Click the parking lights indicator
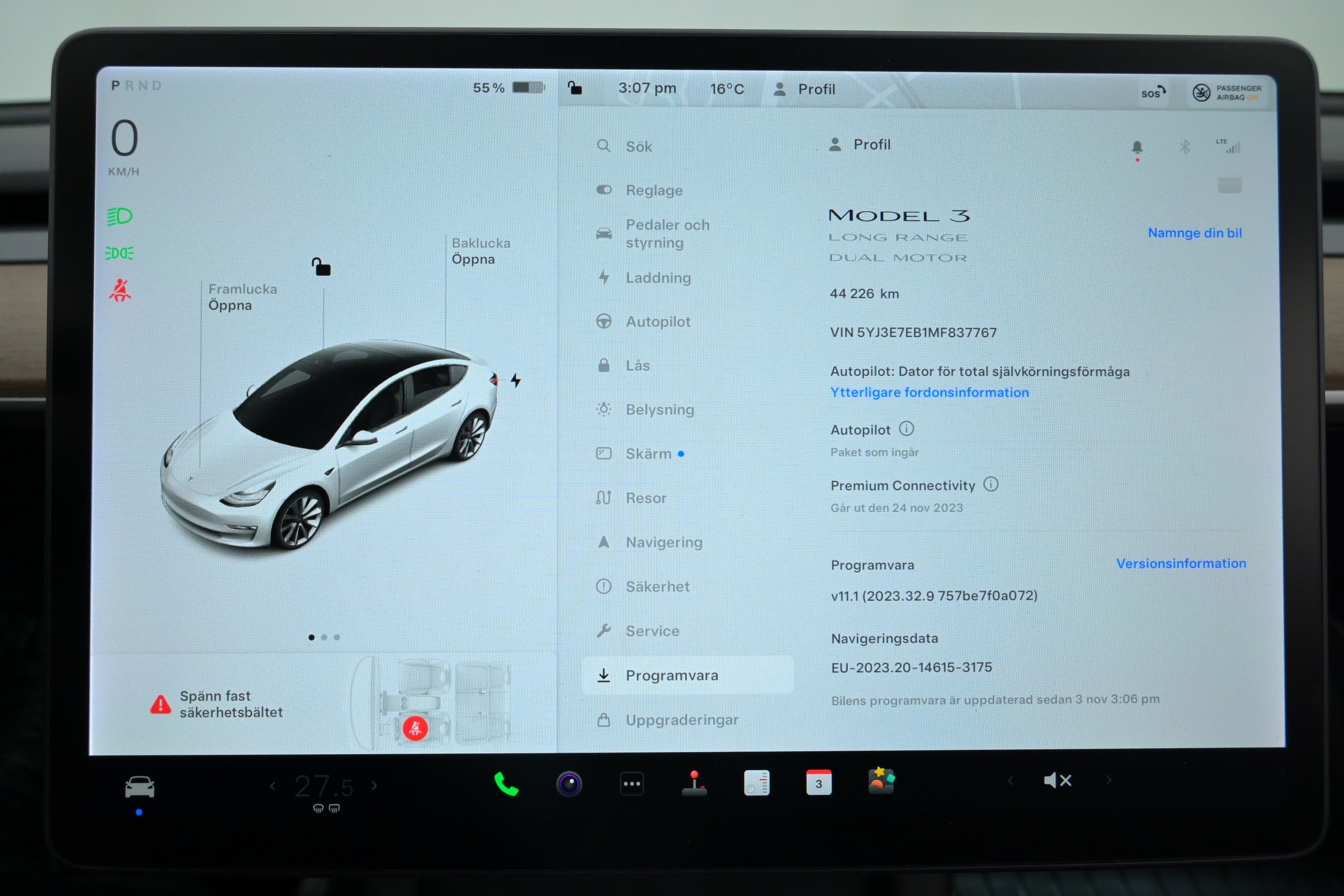 click(119, 253)
